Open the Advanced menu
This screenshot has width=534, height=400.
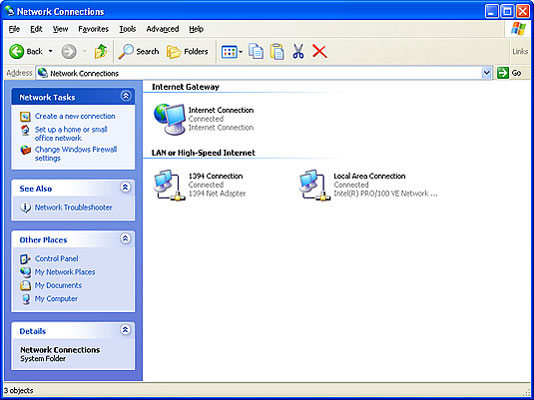pyautogui.click(x=162, y=29)
